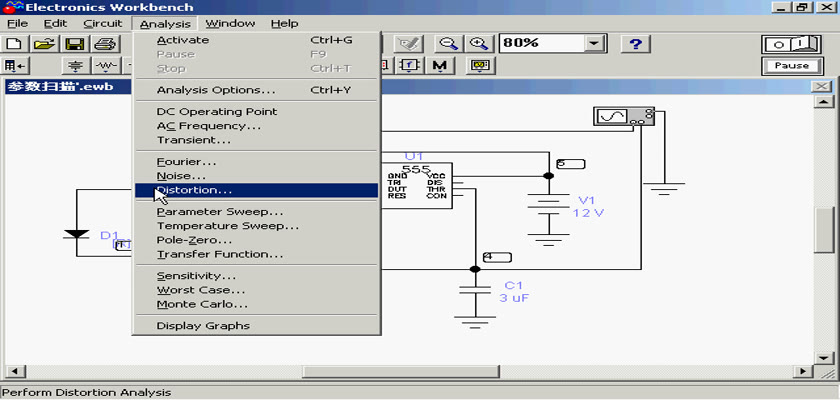840x400 pixels.
Task: Click the horizontal scrollbar thumb
Action: point(401,371)
